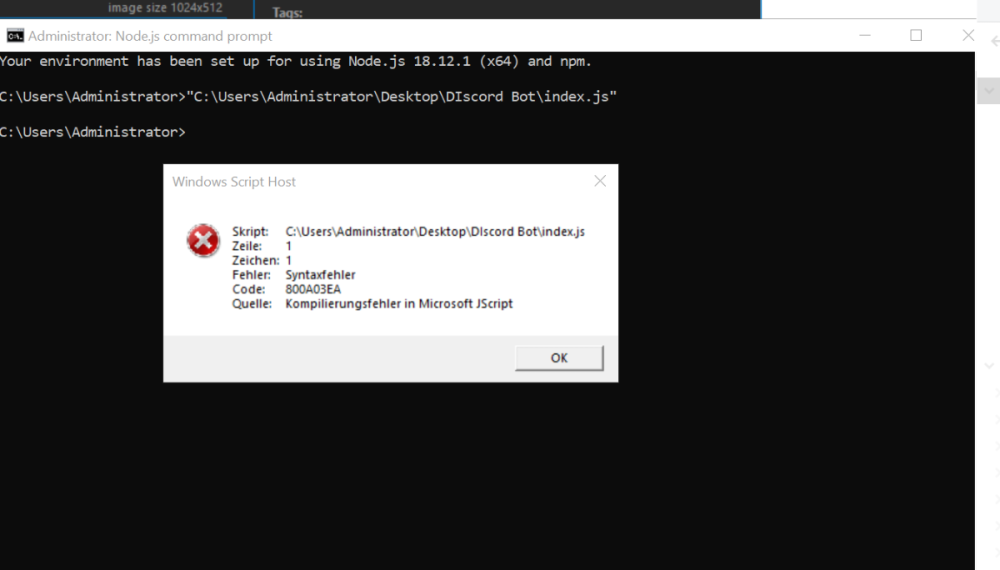Close the Windows Script Host dialog
1000x570 pixels.
(x=600, y=181)
